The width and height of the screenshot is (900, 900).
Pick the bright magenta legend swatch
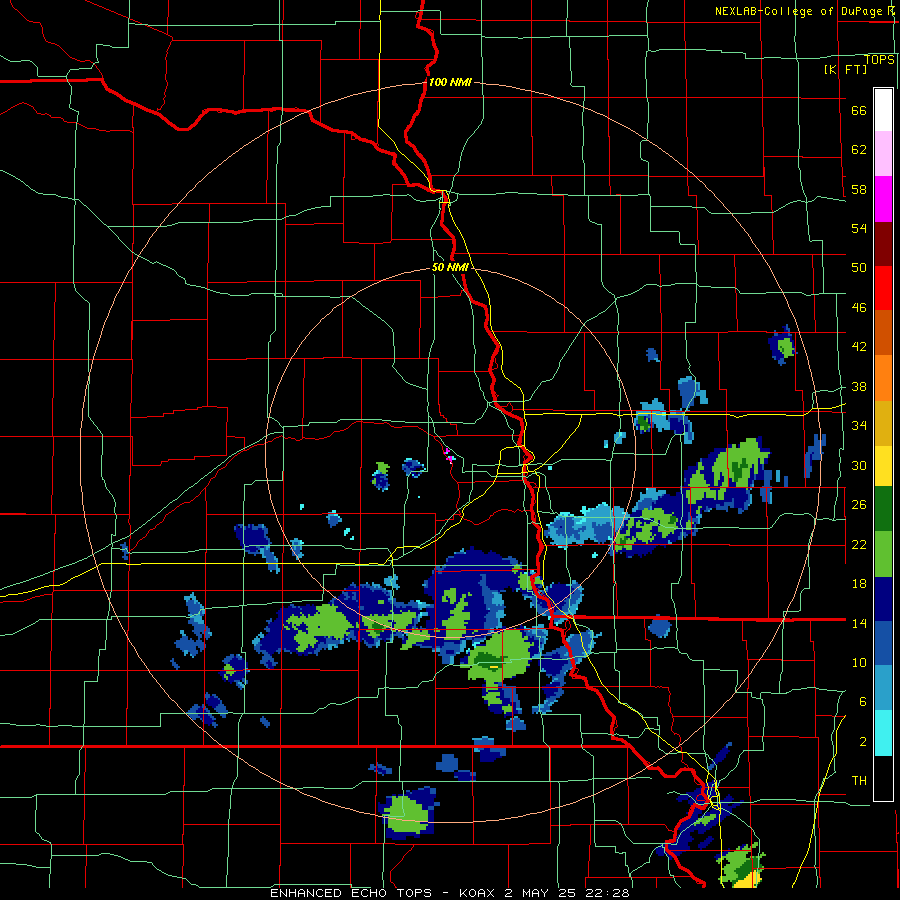883,199
